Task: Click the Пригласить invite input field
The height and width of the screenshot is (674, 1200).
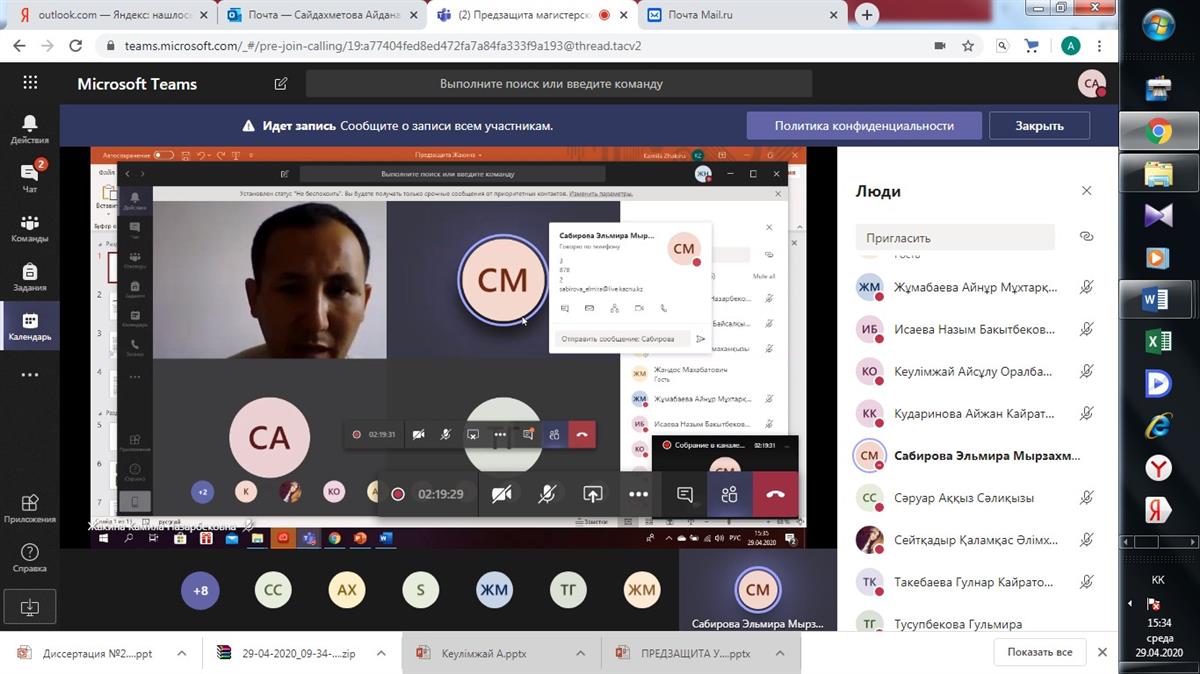Action: (x=955, y=238)
